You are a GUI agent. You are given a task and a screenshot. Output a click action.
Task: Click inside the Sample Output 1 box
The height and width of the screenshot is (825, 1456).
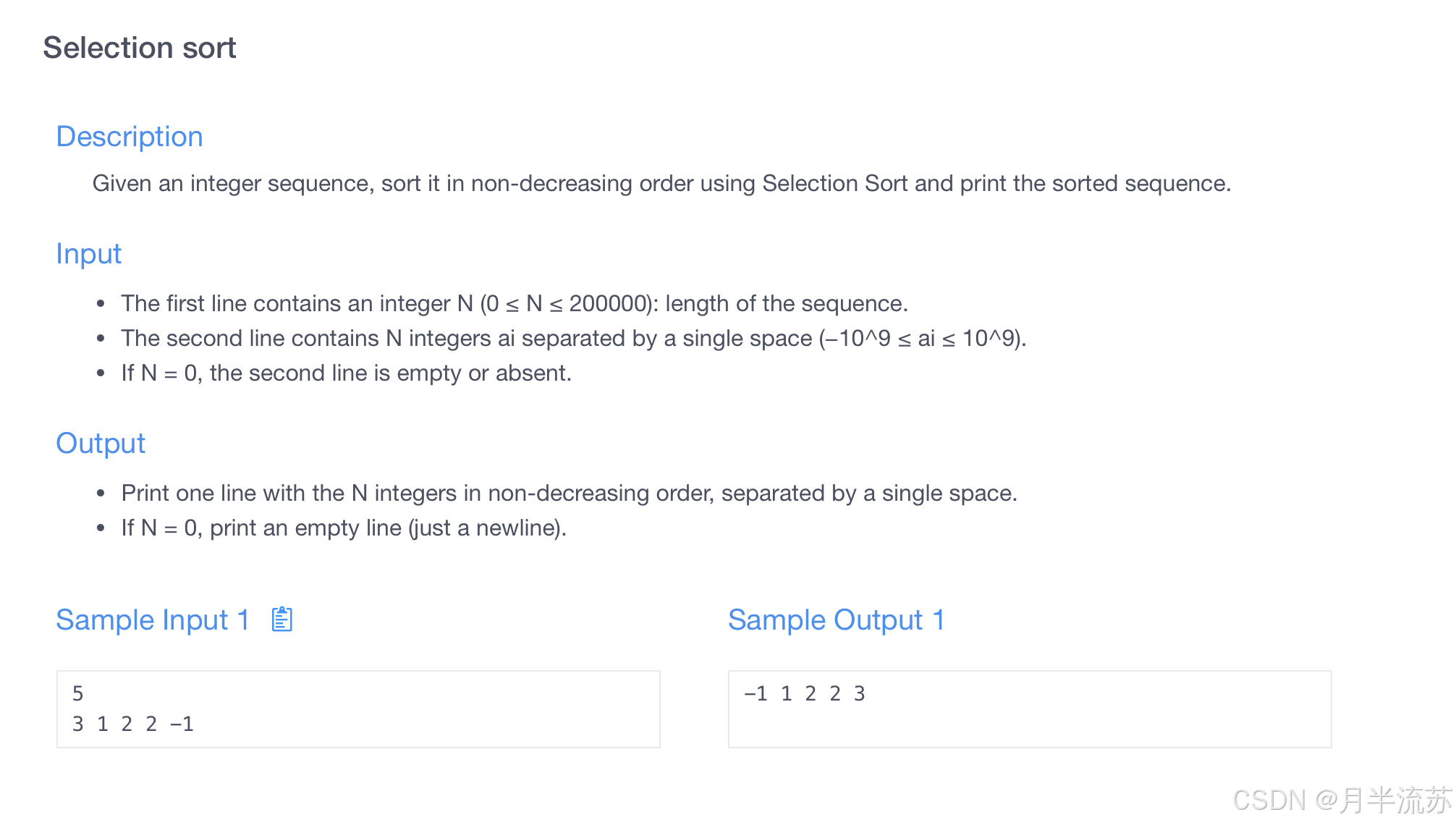[1030, 709]
